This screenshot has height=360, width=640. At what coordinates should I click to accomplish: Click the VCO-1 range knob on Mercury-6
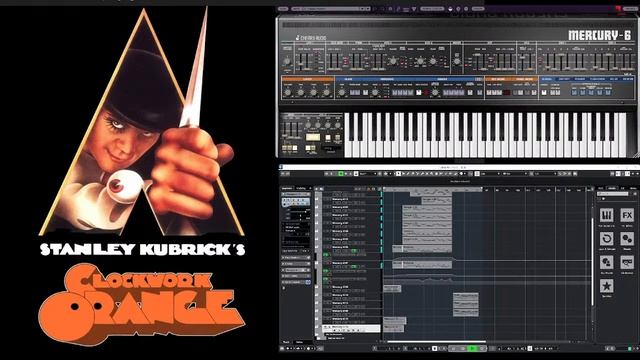(392, 61)
